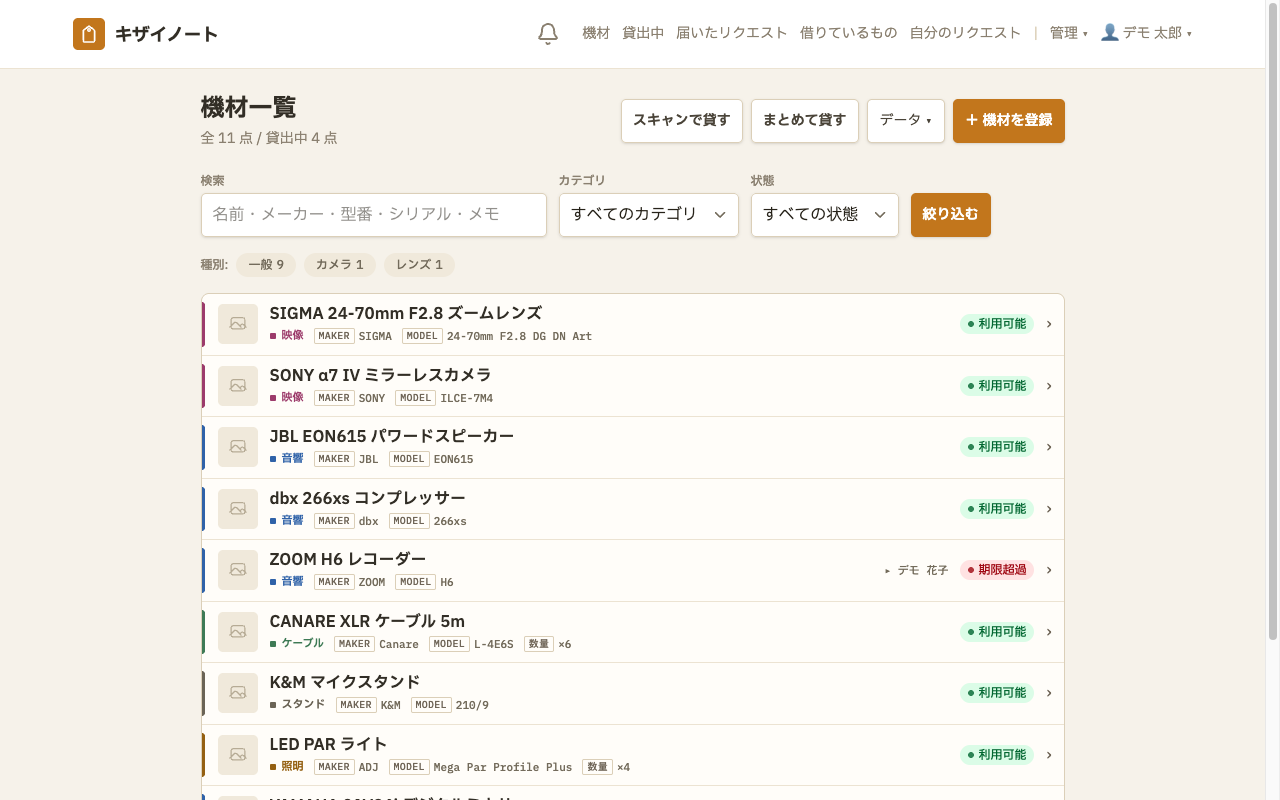Open the 貸出中 navigation item
The width and height of the screenshot is (1280, 800).
[643, 33]
